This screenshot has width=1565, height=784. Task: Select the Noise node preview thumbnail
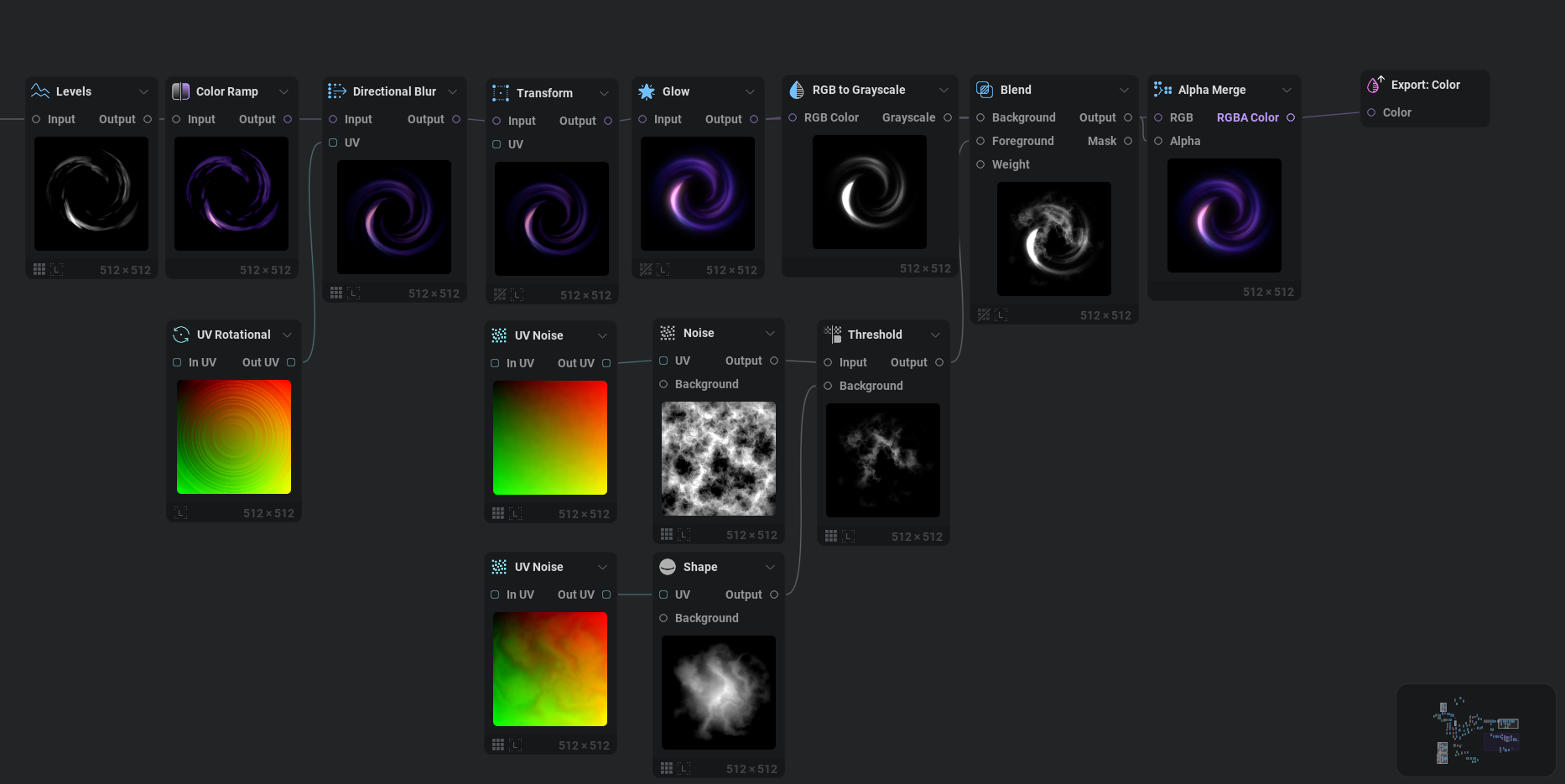718,459
